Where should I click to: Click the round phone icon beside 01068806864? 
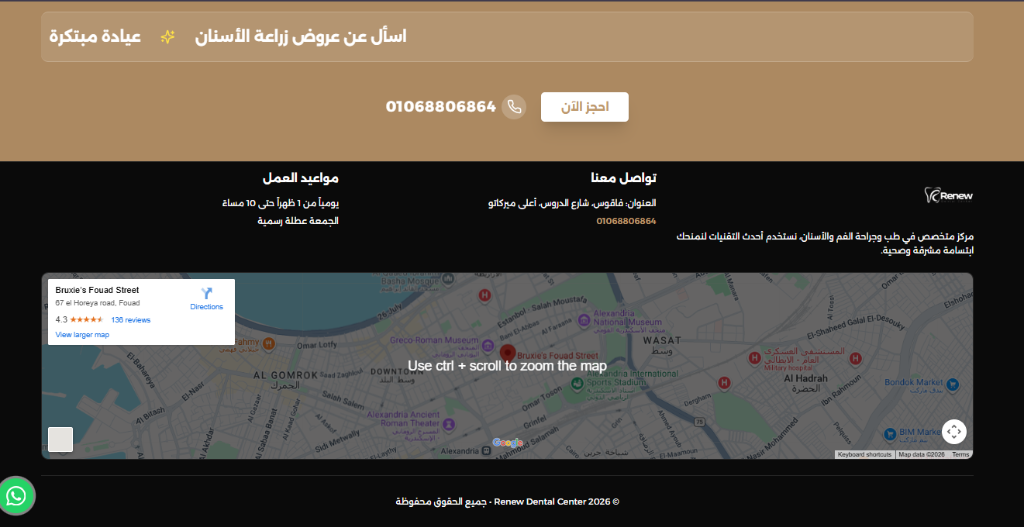[514, 106]
